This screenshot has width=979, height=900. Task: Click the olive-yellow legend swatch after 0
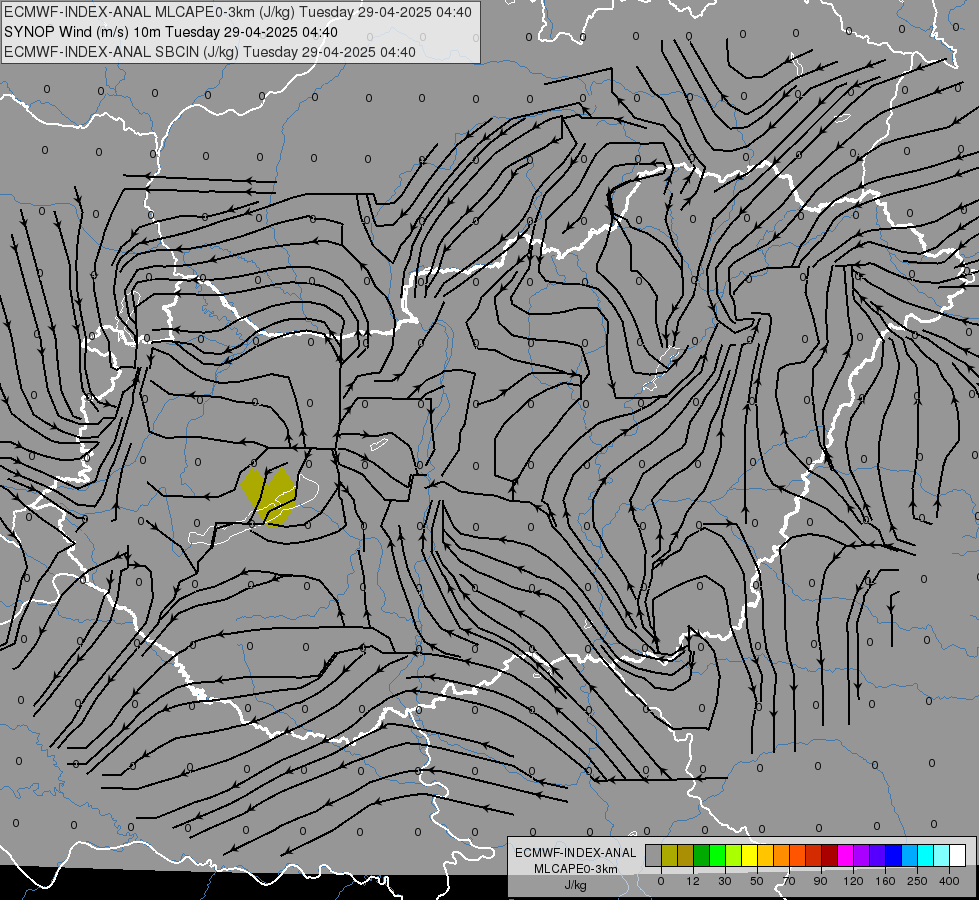669,855
